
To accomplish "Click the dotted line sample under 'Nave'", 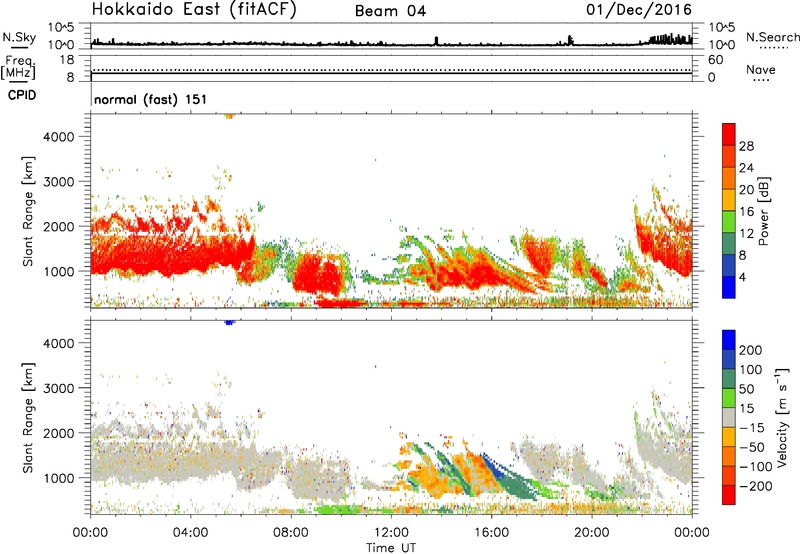I will point(762,81).
